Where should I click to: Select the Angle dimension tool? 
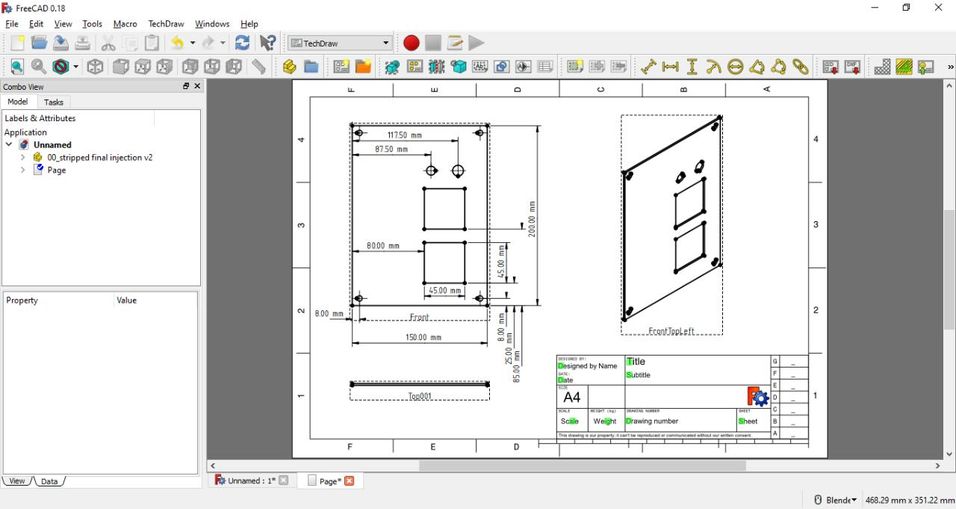tap(757, 66)
